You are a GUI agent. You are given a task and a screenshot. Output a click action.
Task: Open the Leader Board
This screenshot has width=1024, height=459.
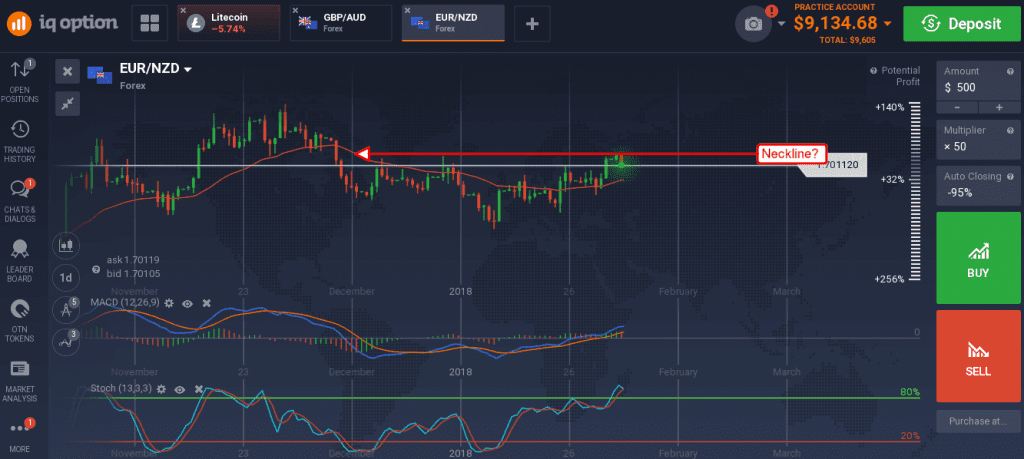pos(20,261)
